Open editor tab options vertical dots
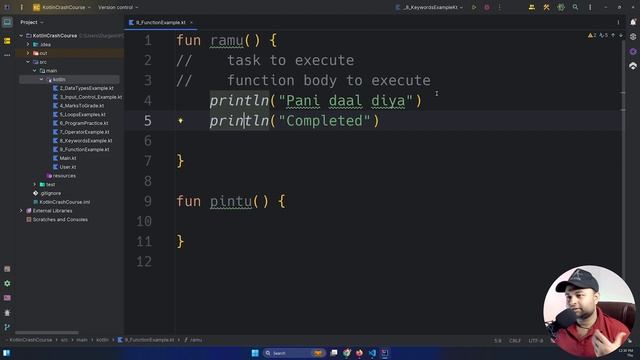This screenshot has height=360, width=640. pyautogui.click(x=618, y=22)
